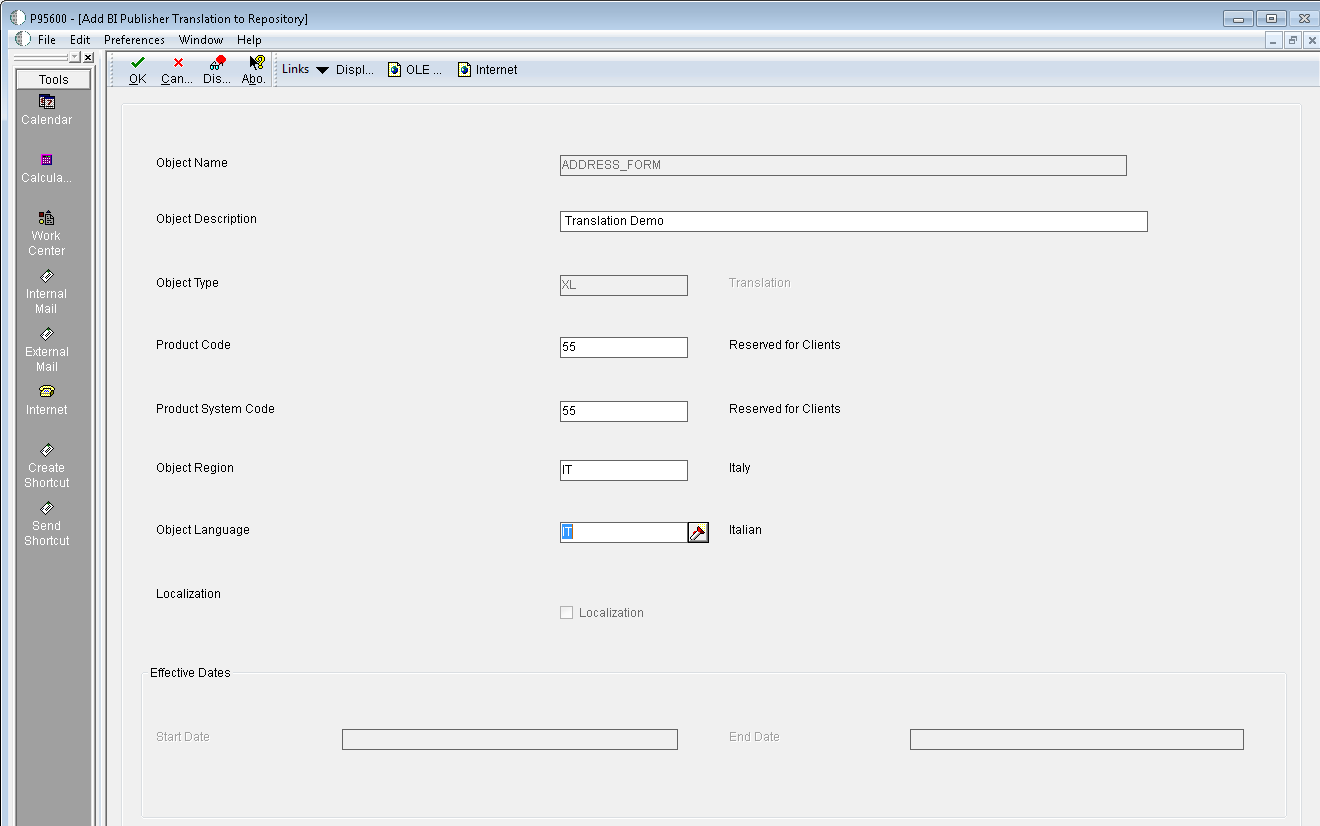Select Create Shortcut in the Tools pane

click(47, 466)
